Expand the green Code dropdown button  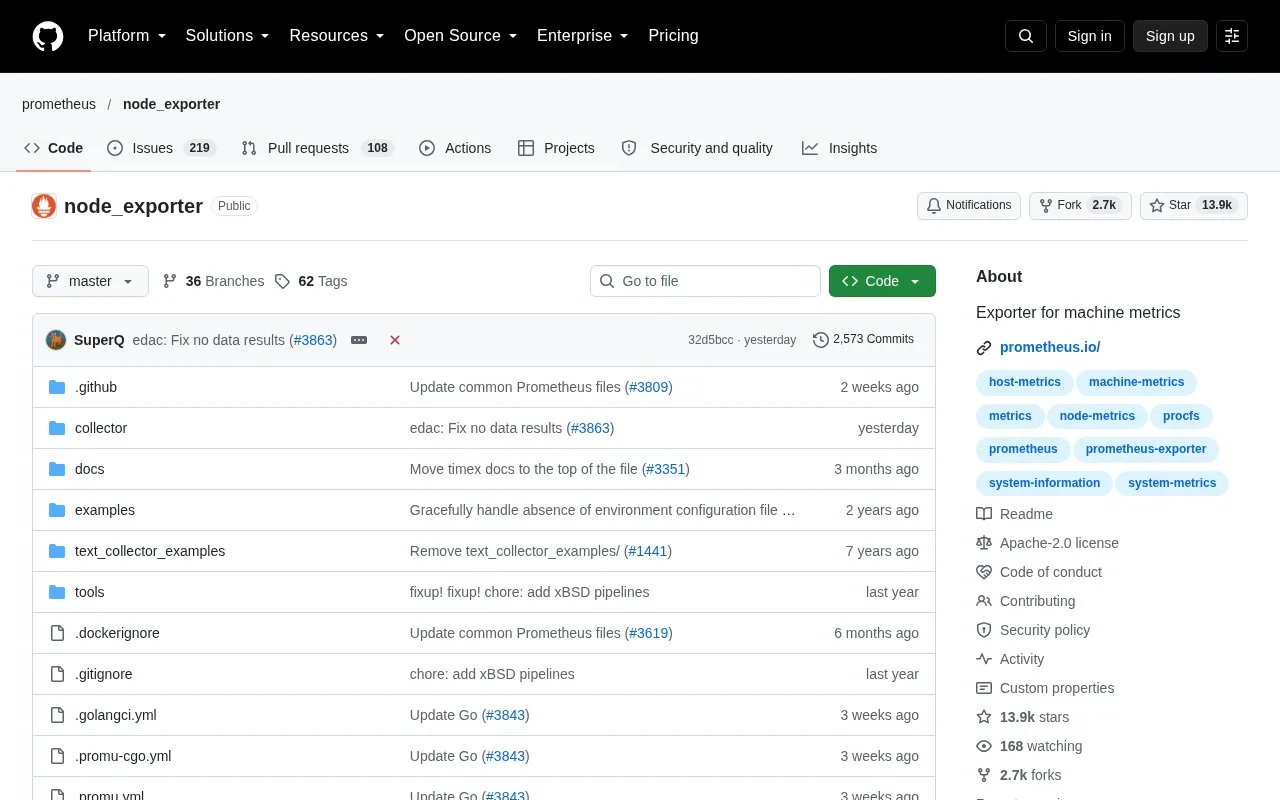882,281
